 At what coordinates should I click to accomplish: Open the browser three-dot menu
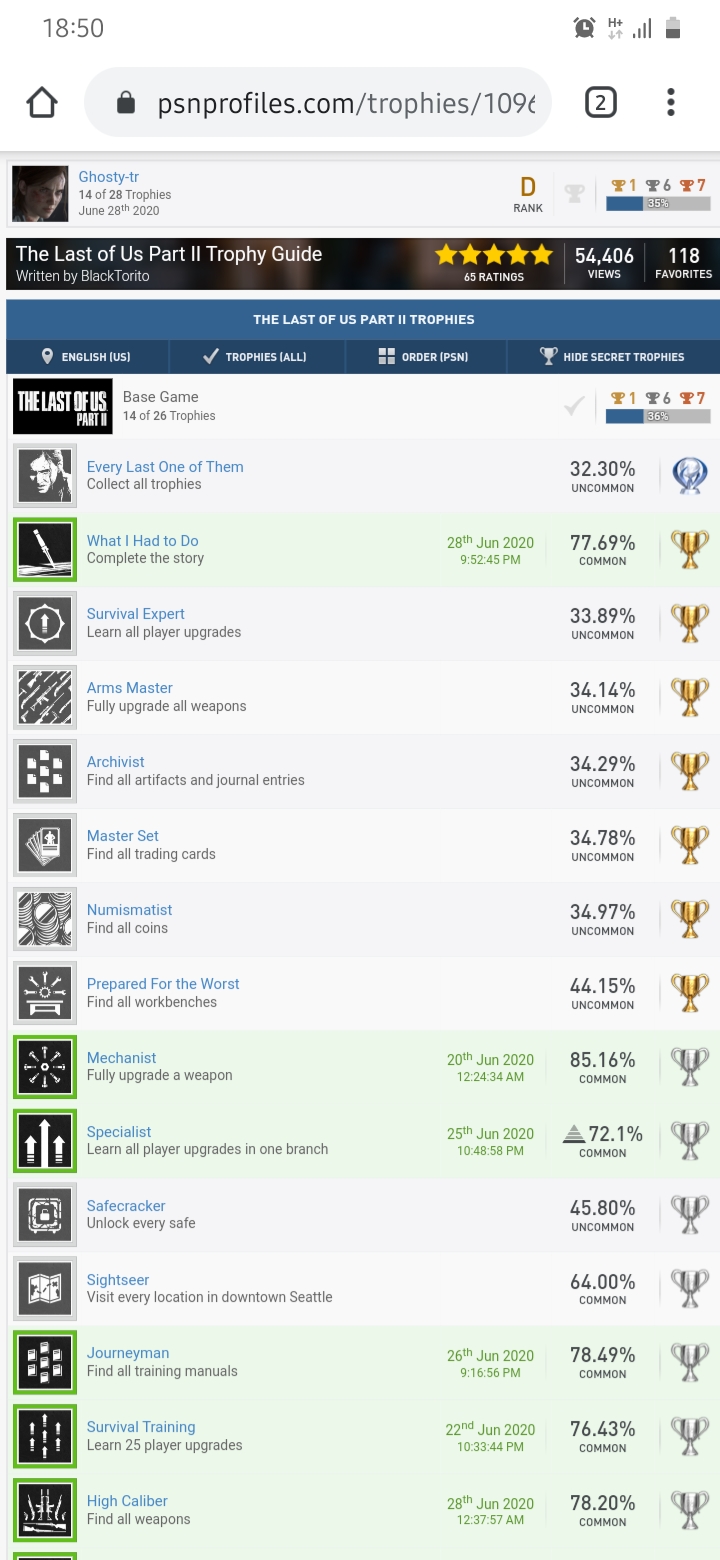point(671,102)
